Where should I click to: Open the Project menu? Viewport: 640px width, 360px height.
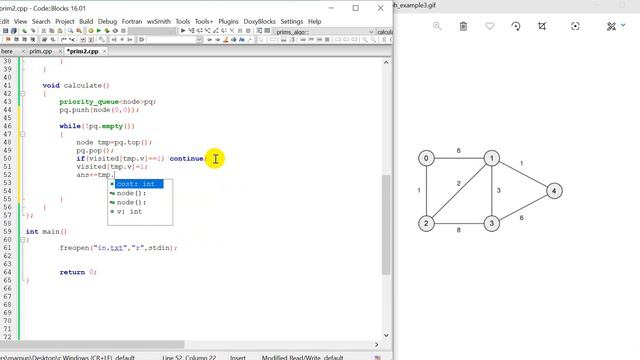pos(64,21)
